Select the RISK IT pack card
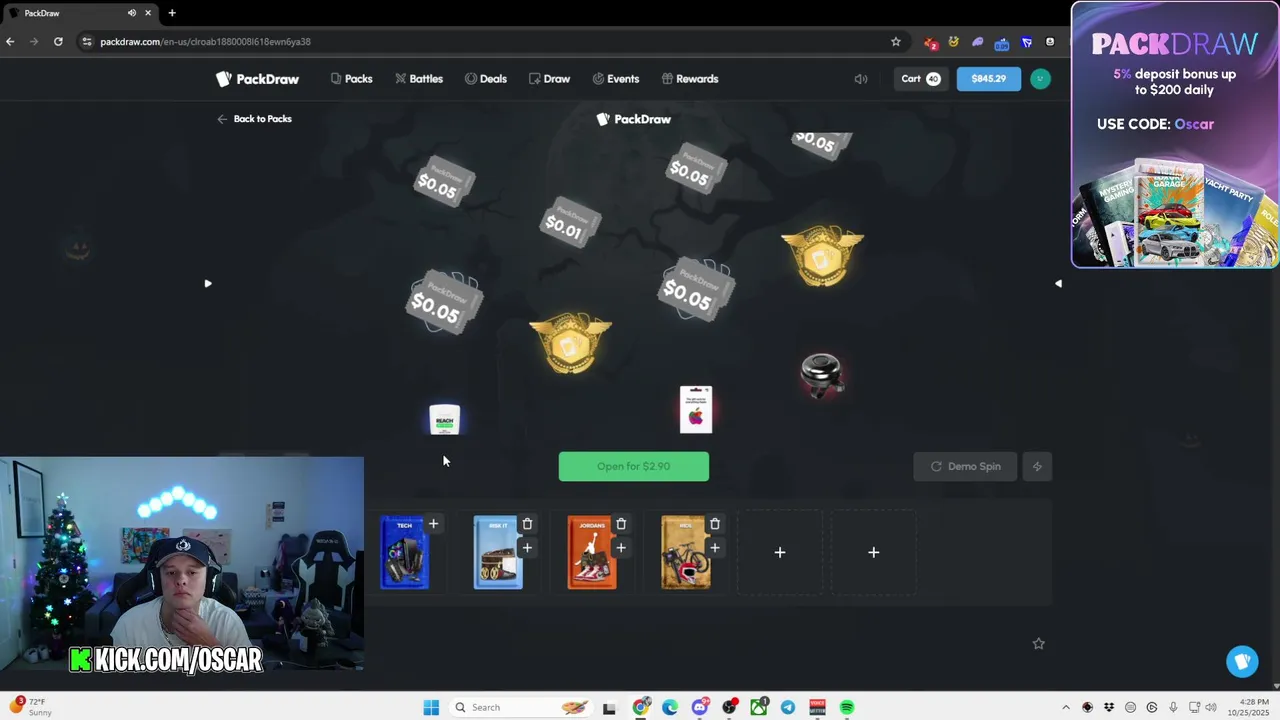The height and width of the screenshot is (720, 1280). click(497, 552)
